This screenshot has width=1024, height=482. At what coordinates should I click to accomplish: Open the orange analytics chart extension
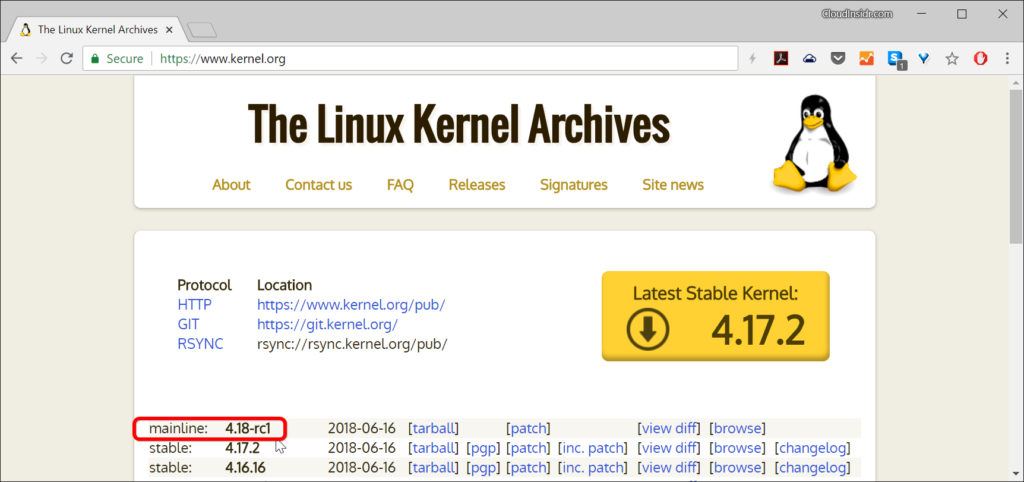point(866,59)
